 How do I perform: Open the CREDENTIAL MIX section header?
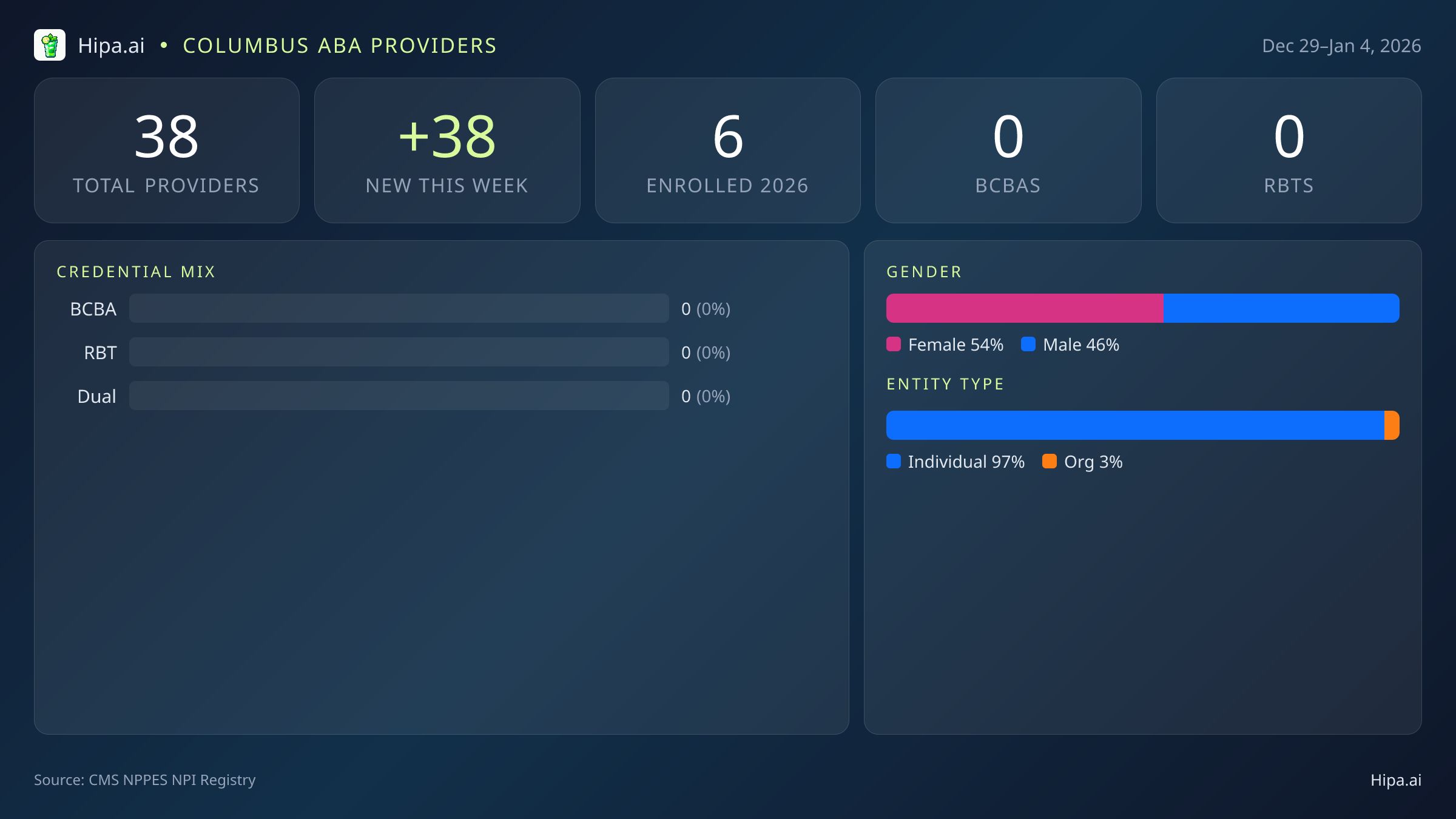[136, 272]
